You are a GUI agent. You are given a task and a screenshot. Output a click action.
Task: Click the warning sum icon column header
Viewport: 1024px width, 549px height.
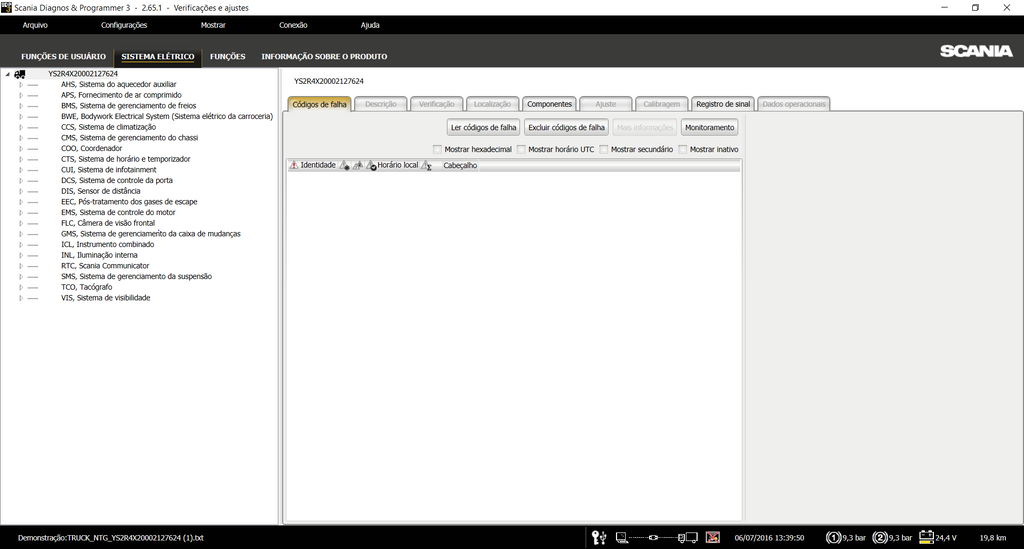[x=426, y=166]
